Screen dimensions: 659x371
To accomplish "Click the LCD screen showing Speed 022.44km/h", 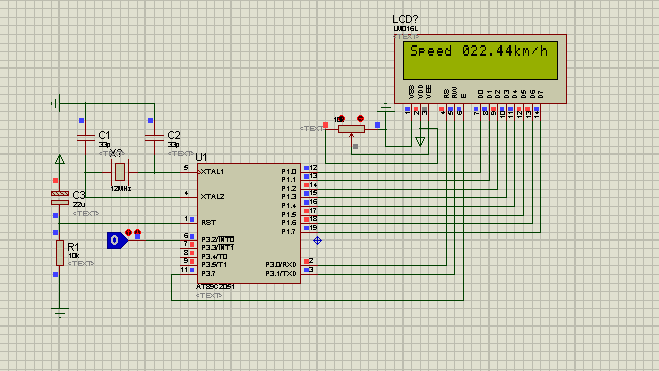I will pos(480,60).
